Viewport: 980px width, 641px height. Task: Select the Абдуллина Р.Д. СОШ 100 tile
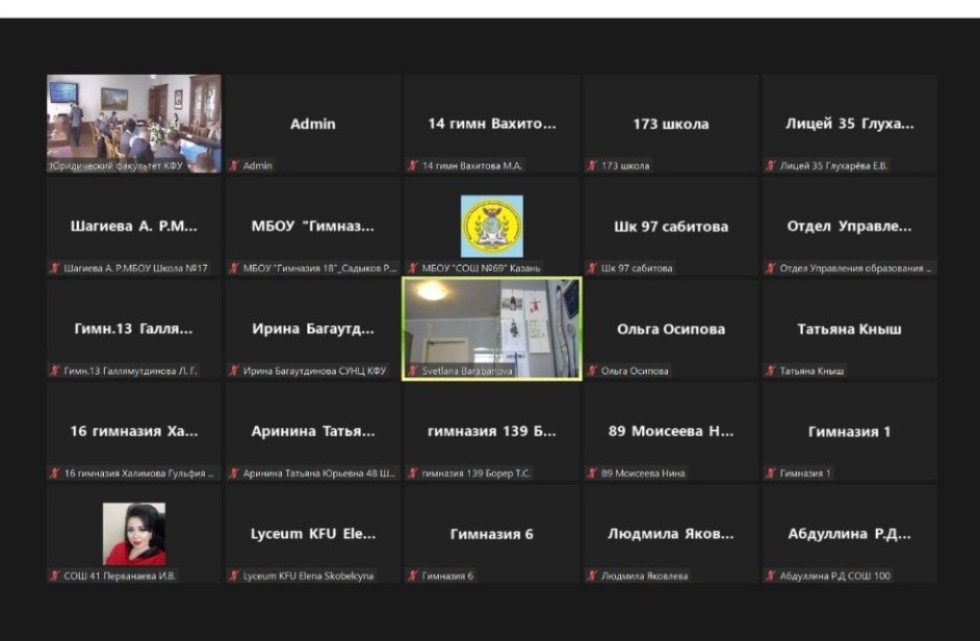(849, 534)
